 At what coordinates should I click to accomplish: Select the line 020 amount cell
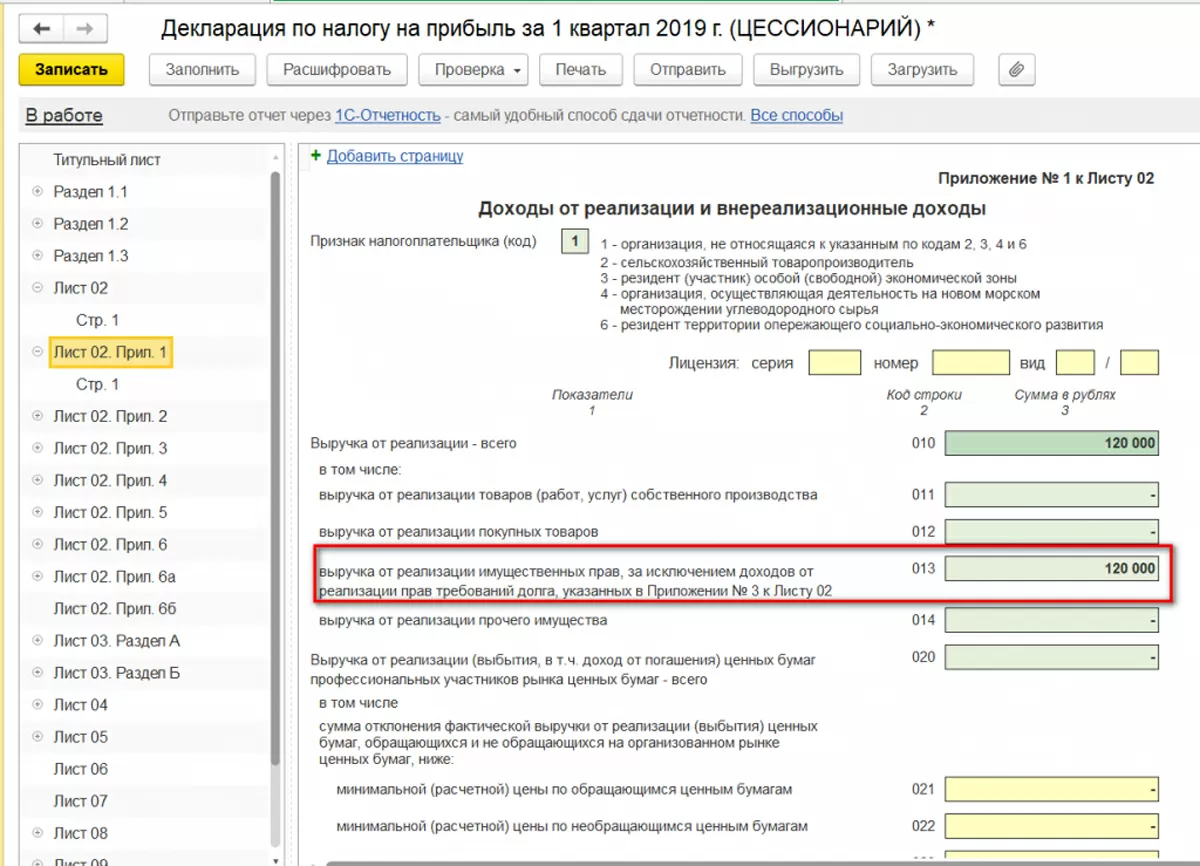(1052, 658)
